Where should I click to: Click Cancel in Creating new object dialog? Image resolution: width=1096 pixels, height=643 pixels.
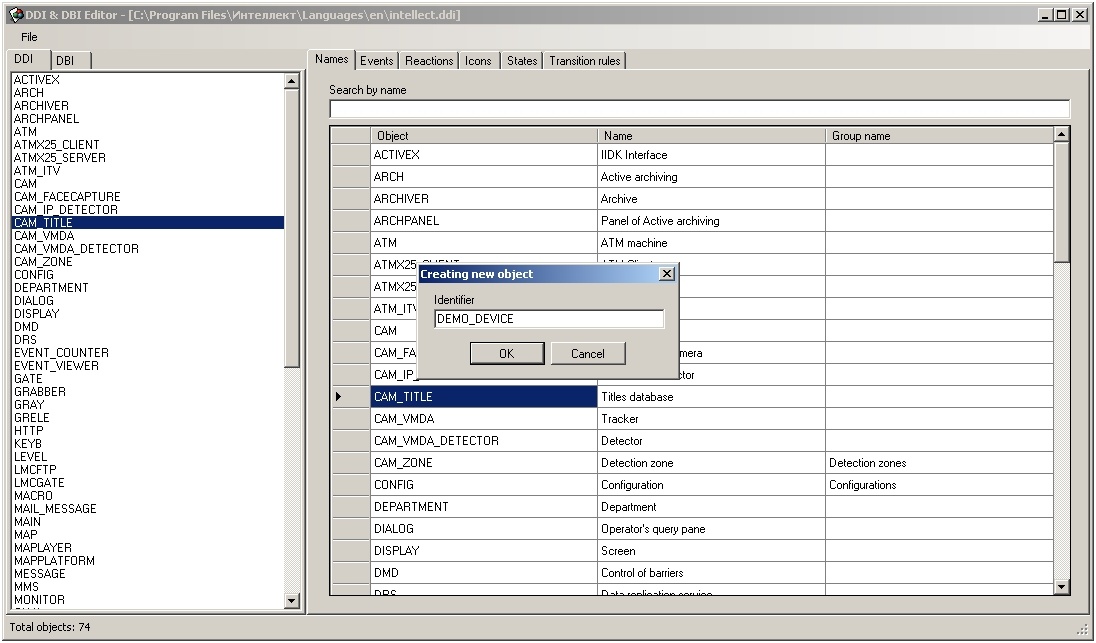coord(587,353)
